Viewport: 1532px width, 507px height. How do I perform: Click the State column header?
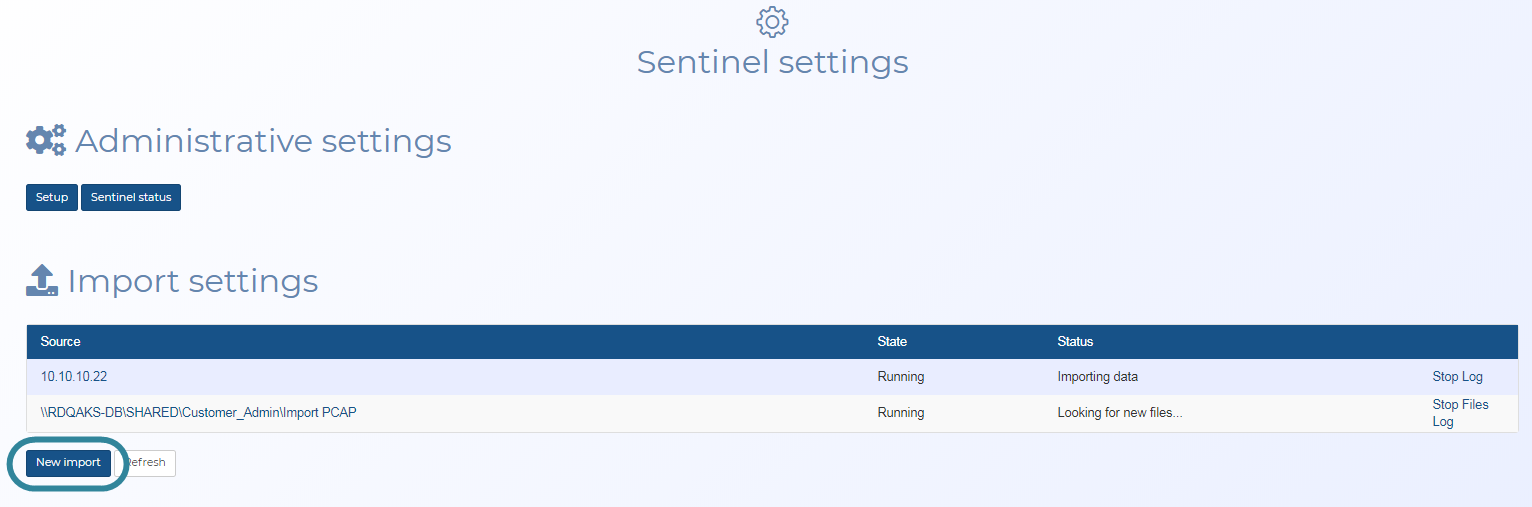pos(892,342)
